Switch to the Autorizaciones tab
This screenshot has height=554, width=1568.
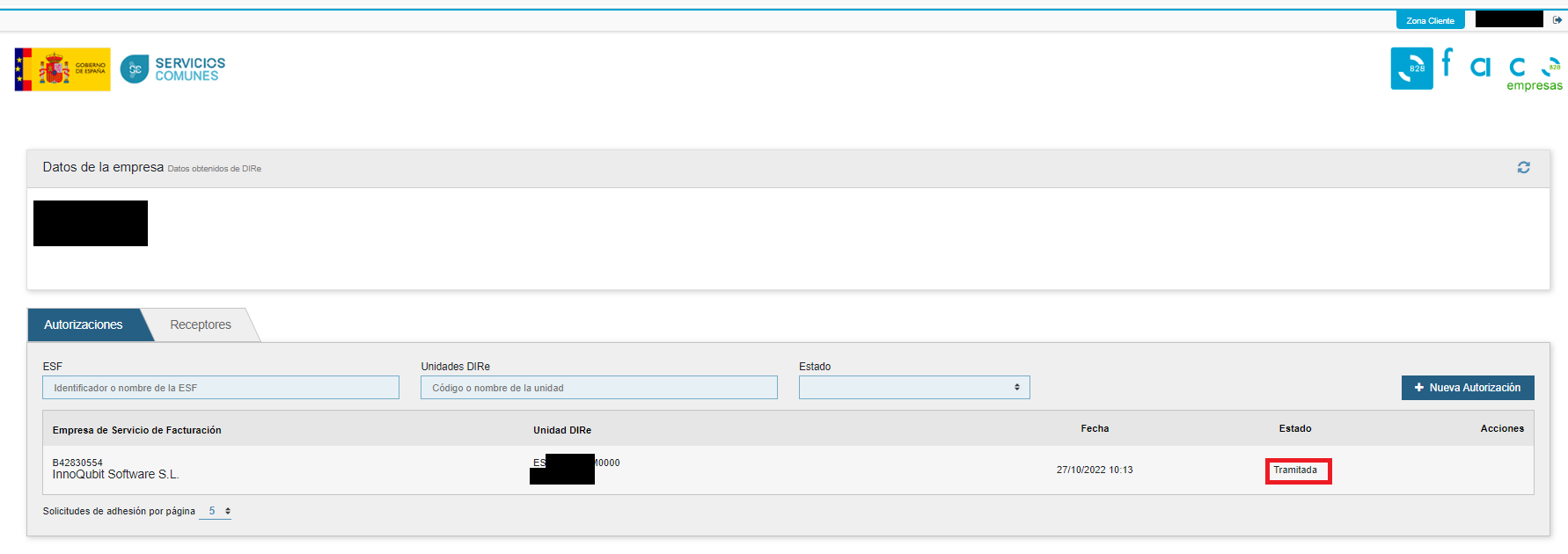(x=84, y=324)
